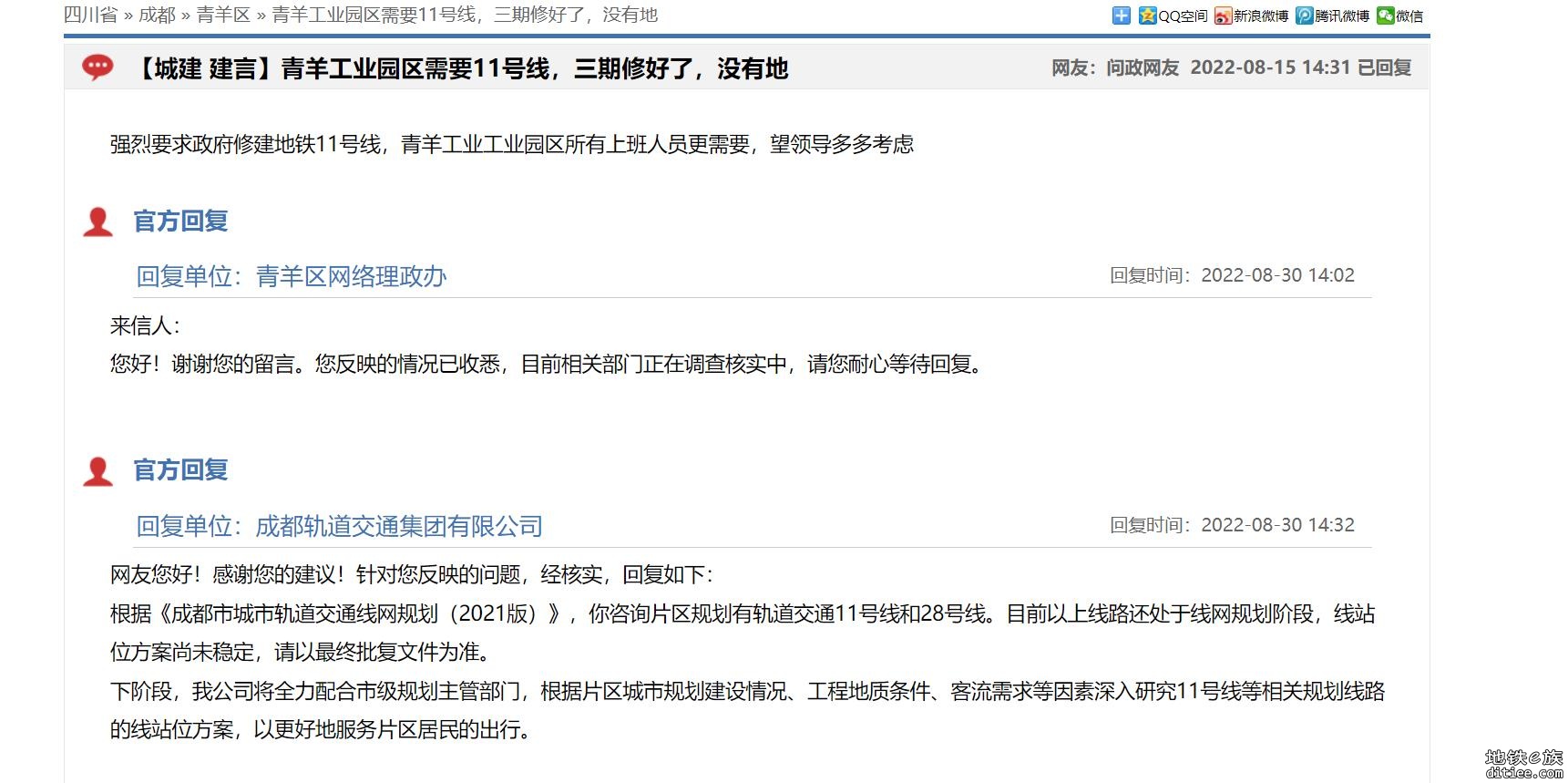Click 回复单位: 成都轨道交通集团有限公司
Screen dimensions: 1568x783
click(339, 526)
